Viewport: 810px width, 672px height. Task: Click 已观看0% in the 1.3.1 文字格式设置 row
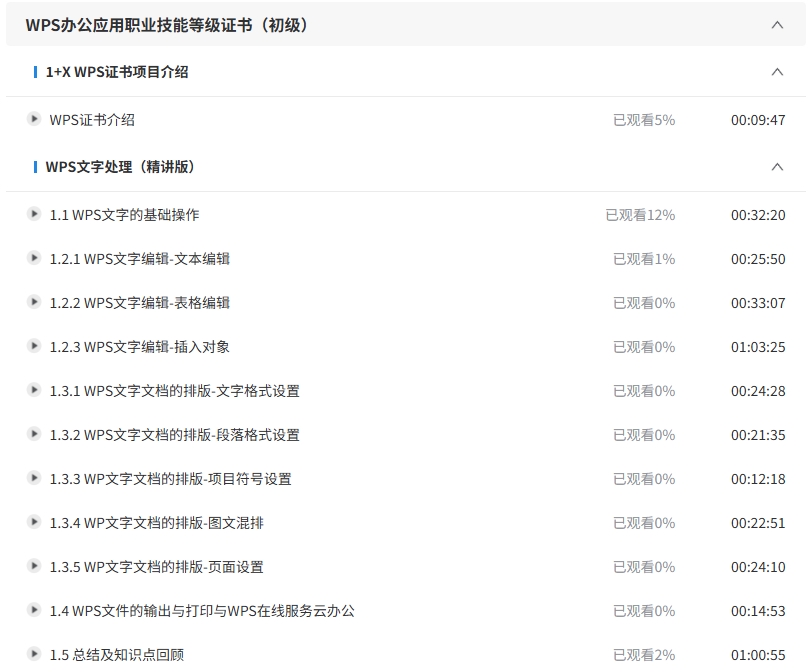click(x=644, y=391)
